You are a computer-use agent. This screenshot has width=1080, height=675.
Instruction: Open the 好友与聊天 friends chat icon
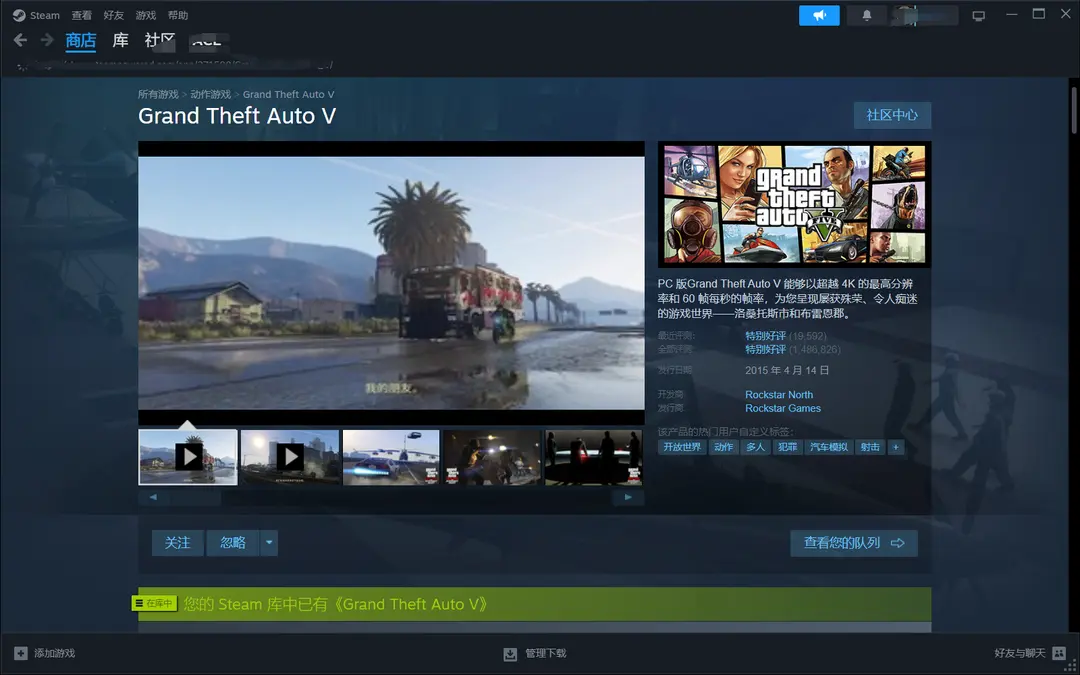pos(1059,653)
